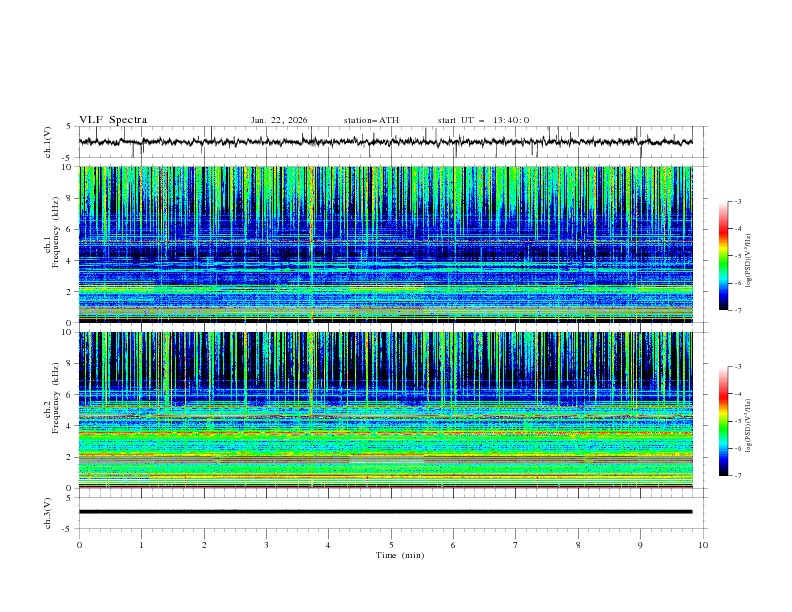The height and width of the screenshot is (612, 792).
Task: Click the ch.1(V) waveform trace panel
Action: pos(390,142)
